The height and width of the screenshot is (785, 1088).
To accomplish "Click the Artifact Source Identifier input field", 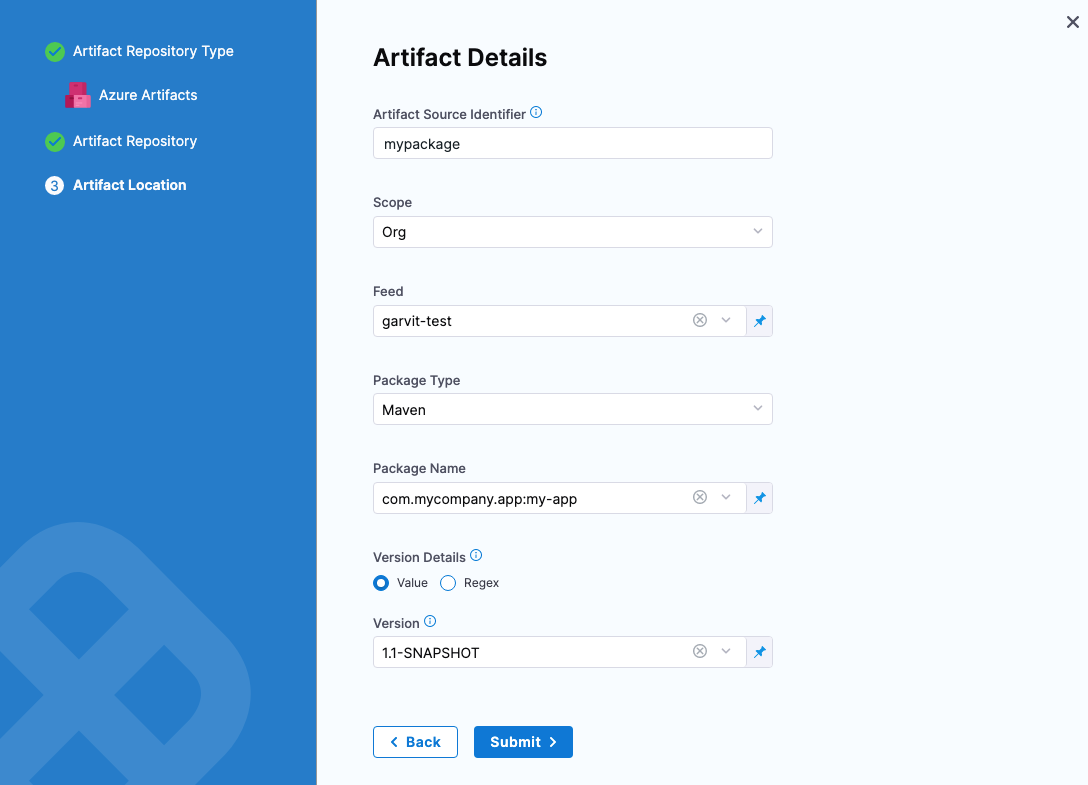I will tap(572, 143).
